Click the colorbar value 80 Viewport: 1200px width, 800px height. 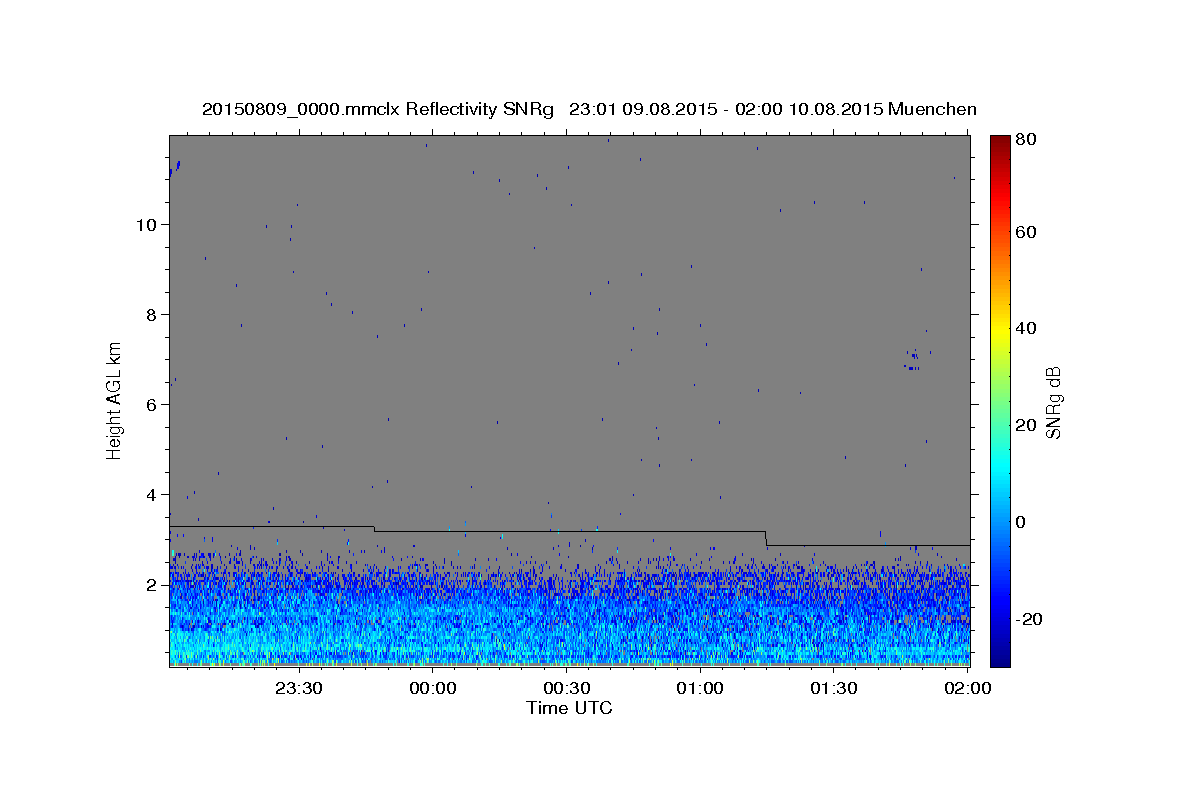coord(1025,140)
